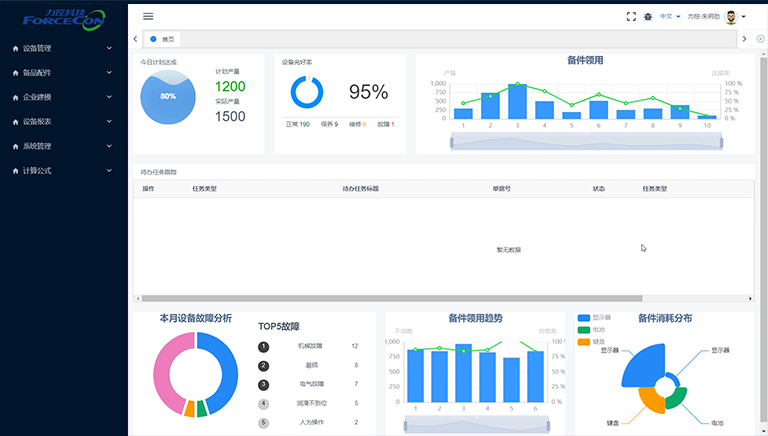Open the 中文 language dropdown
This screenshot has height=436, width=768.
point(669,17)
